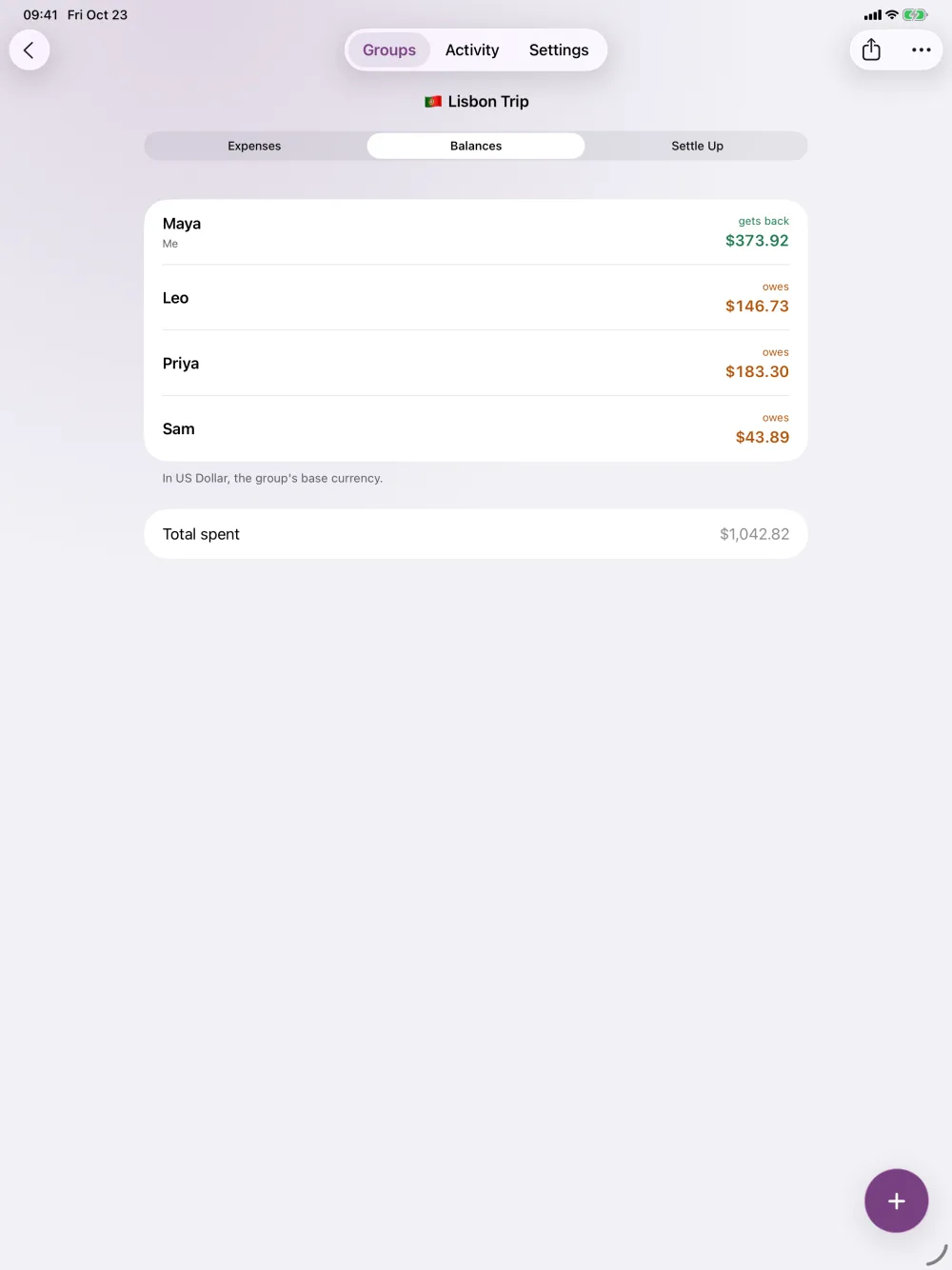The height and width of the screenshot is (1270, 952).
Task: Switch to the Expenses segment
Action: pyautogui.click(x=254, y=146)
